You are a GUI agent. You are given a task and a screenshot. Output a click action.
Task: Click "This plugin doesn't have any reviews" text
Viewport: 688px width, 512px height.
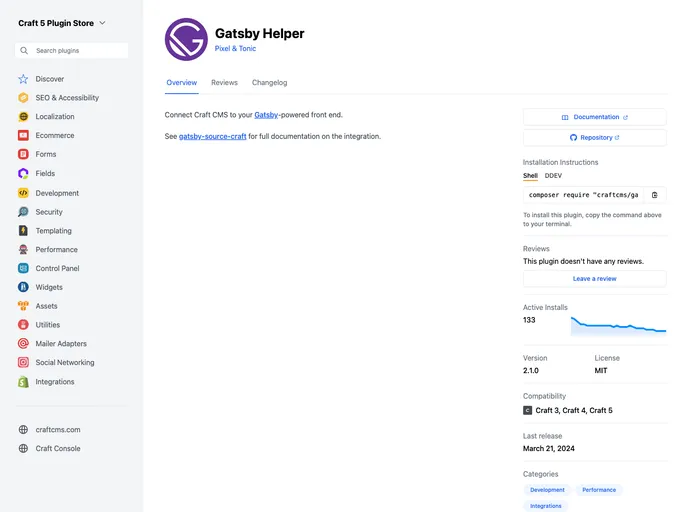583,261
